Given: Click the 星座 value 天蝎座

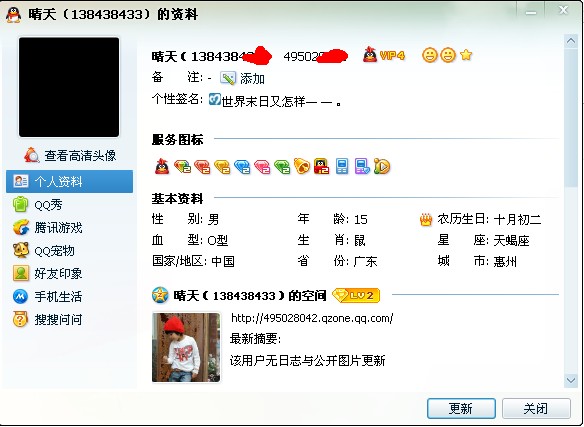Looking at the screenshot, I should [x=511, y=240].
